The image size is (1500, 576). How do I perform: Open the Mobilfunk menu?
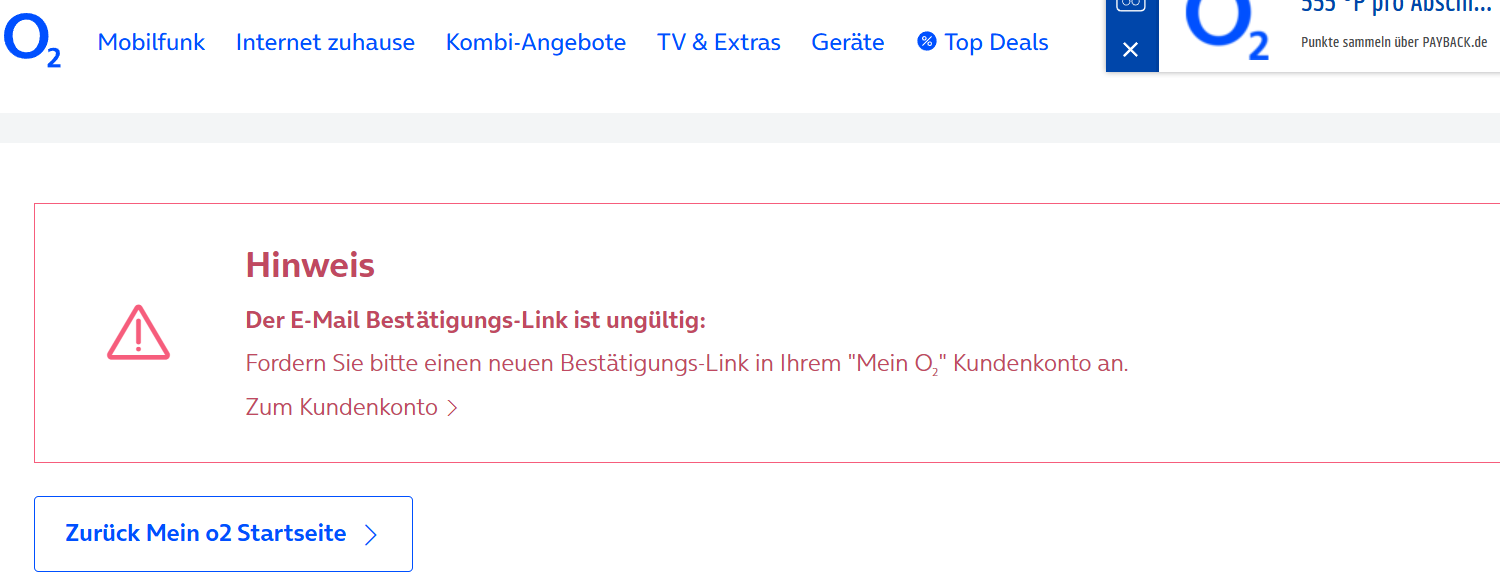151,42
